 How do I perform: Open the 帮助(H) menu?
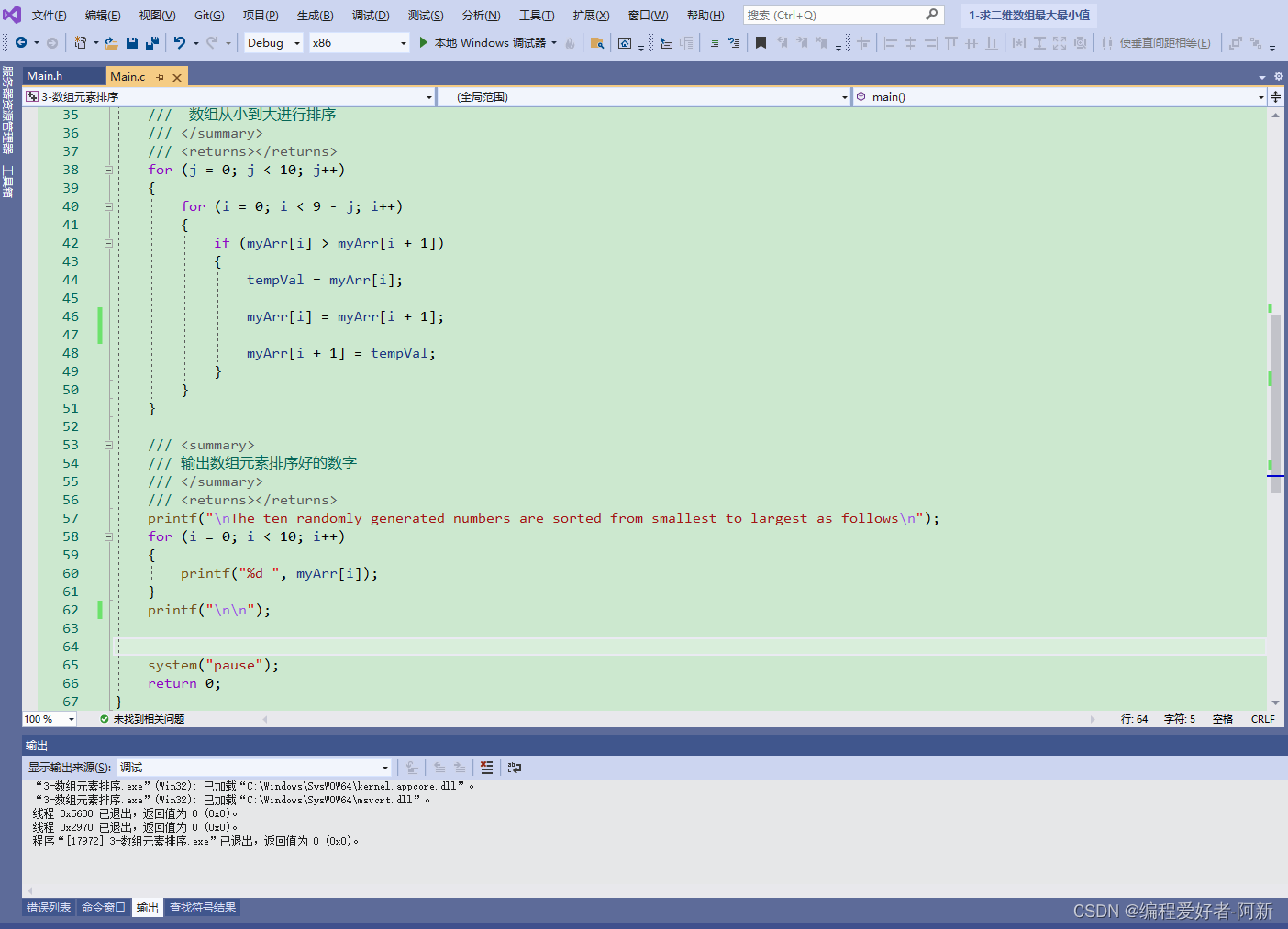click(705, 16)
